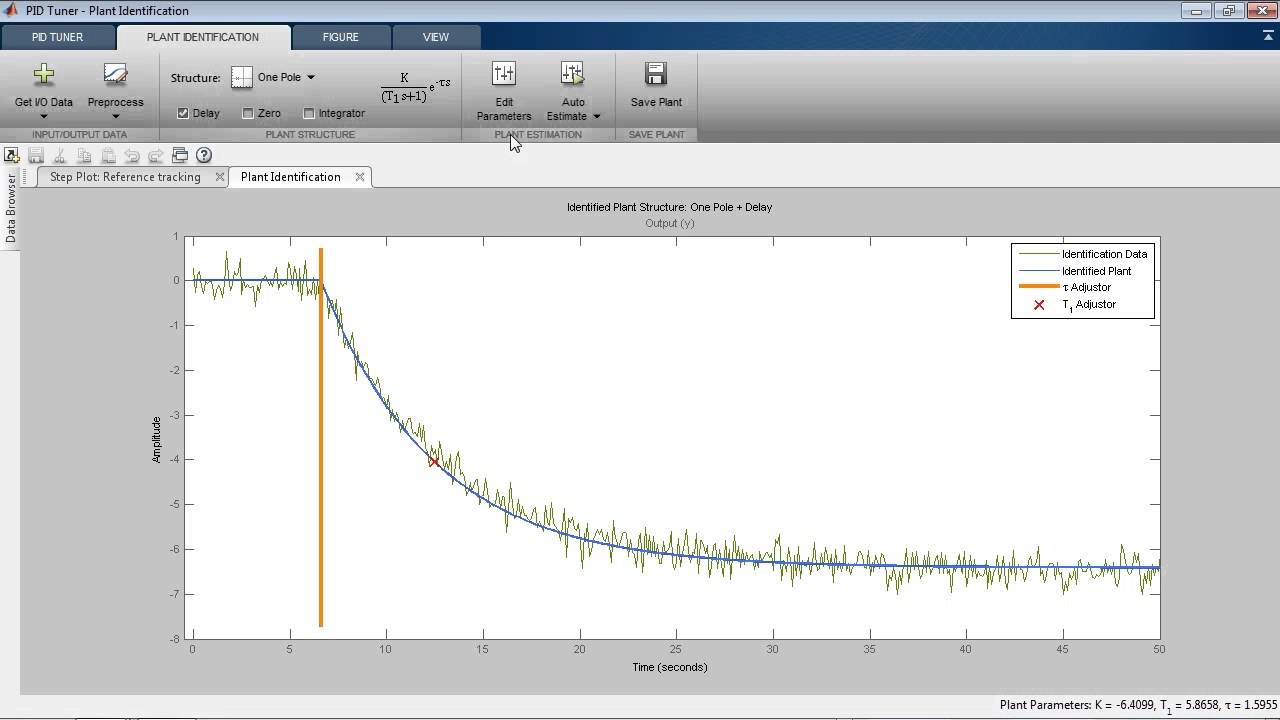1280x720 pixels.
Task: Click the One Pole structure icon
Action: [x=242, y=77]
